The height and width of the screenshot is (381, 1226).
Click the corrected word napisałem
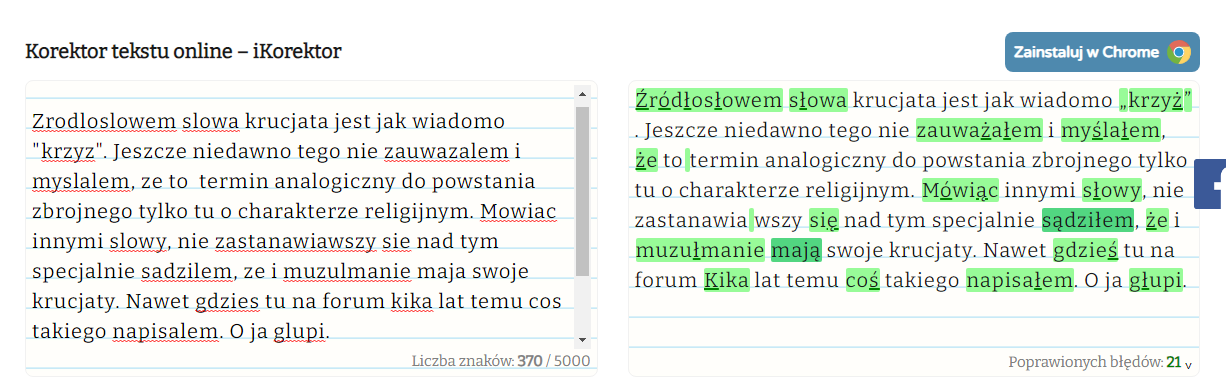pyautogui.click(x=1019, y=280)
